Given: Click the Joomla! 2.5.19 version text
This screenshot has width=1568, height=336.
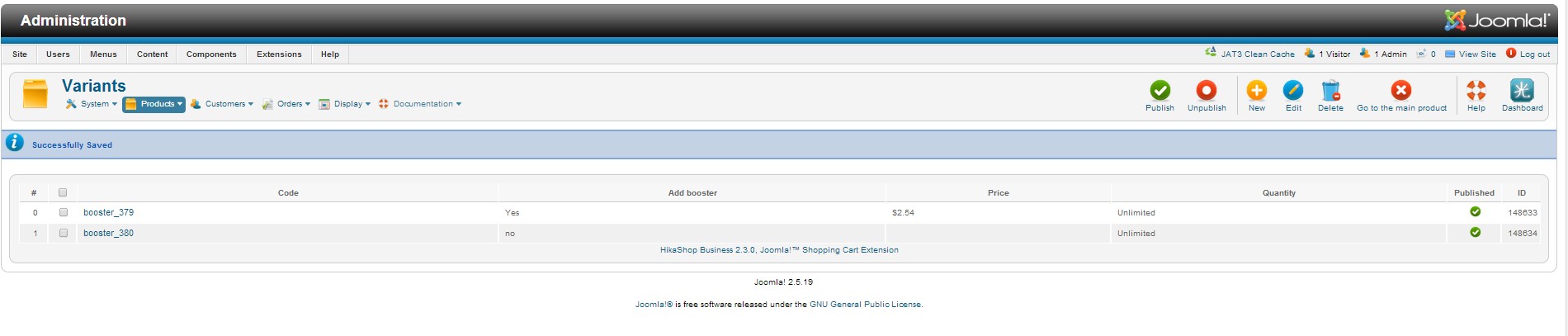Looking at the screenshot, I should (783, 282).
